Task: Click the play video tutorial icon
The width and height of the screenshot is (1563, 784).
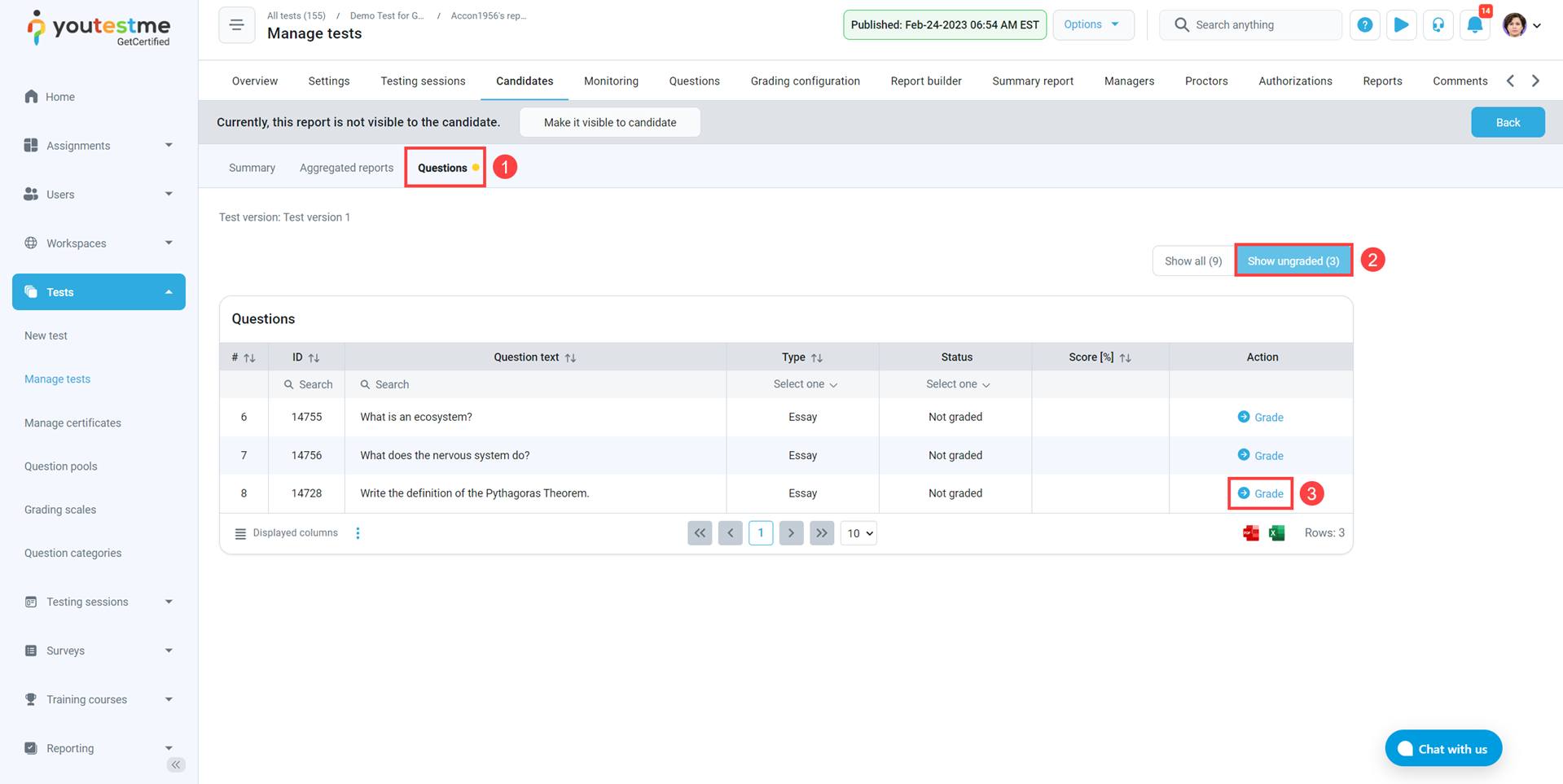Action: click(x=1401, y=25)
